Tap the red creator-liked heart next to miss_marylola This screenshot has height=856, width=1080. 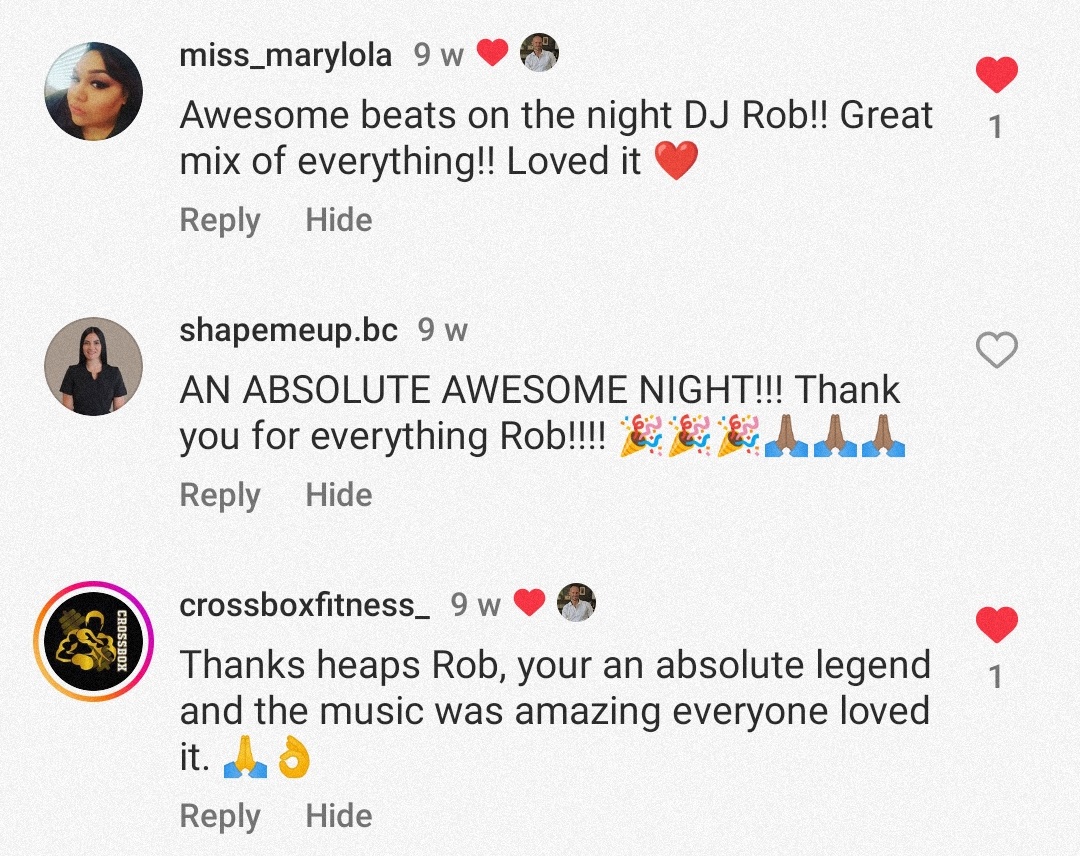(492, 52)
